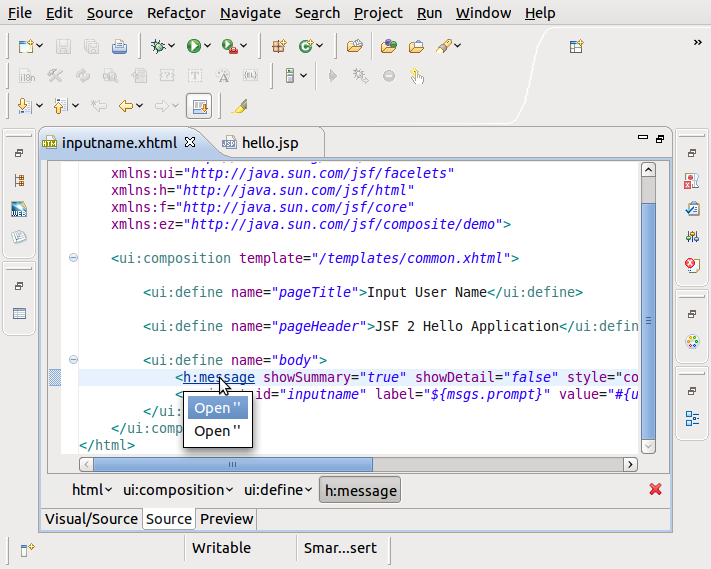Collapse the ui:define body fold marker
This screenshot has width=711, height=569.
[x=73, y=359]
